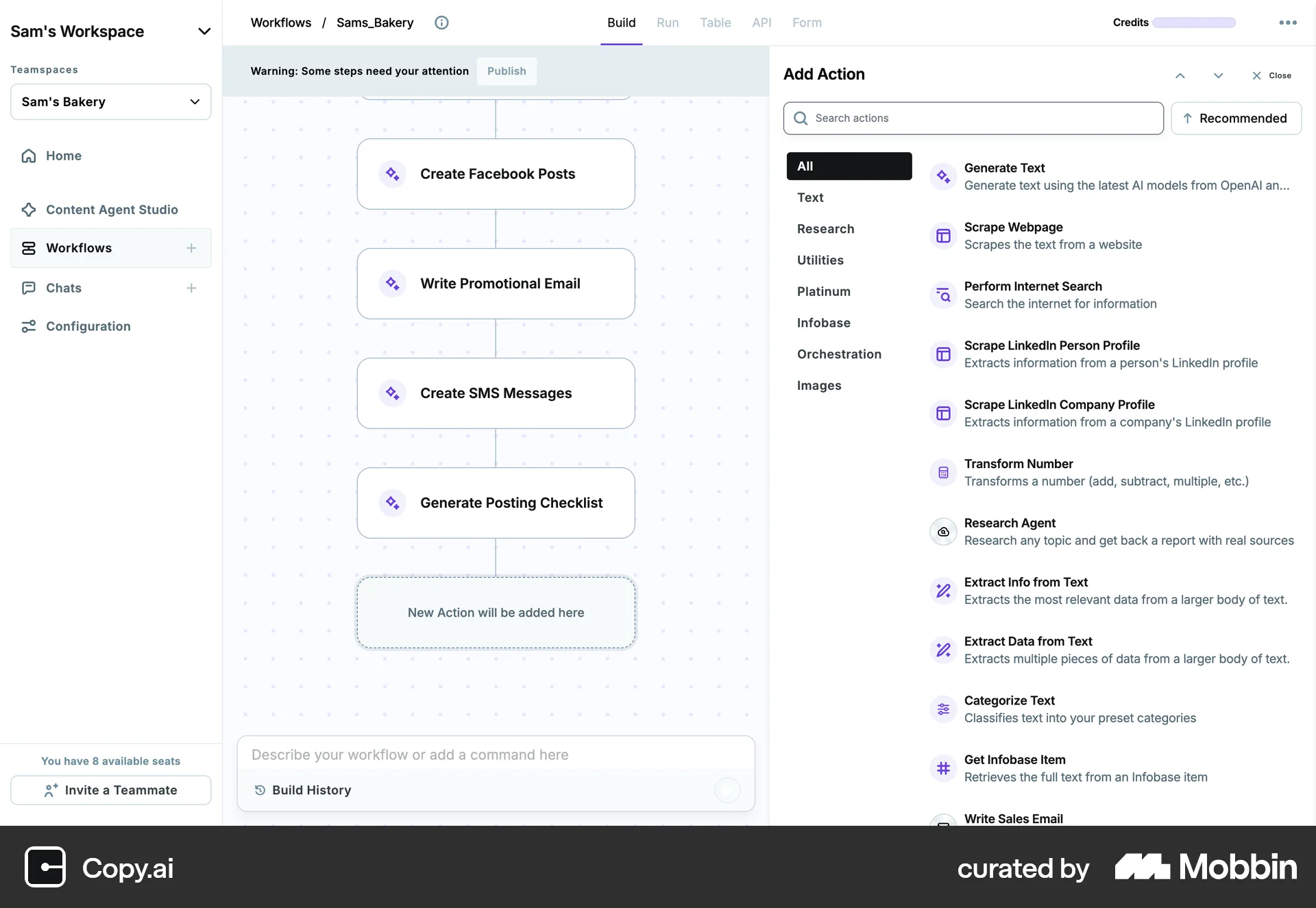This screenshot has height=908, width=1316.
Task: Click the Research Agent globe icon
Action: pos(944,531)
